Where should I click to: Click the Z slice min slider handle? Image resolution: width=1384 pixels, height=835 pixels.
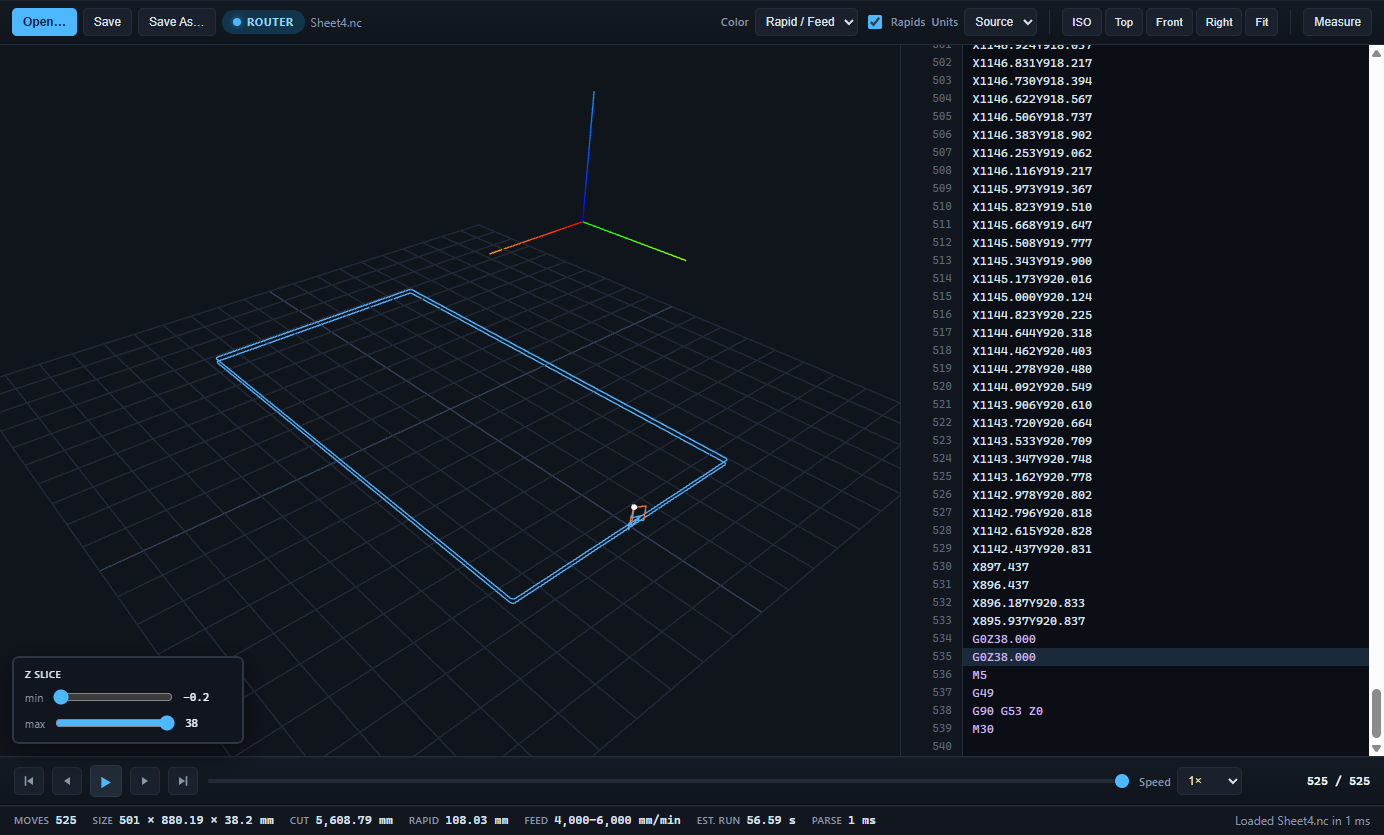tap(61, 697)
